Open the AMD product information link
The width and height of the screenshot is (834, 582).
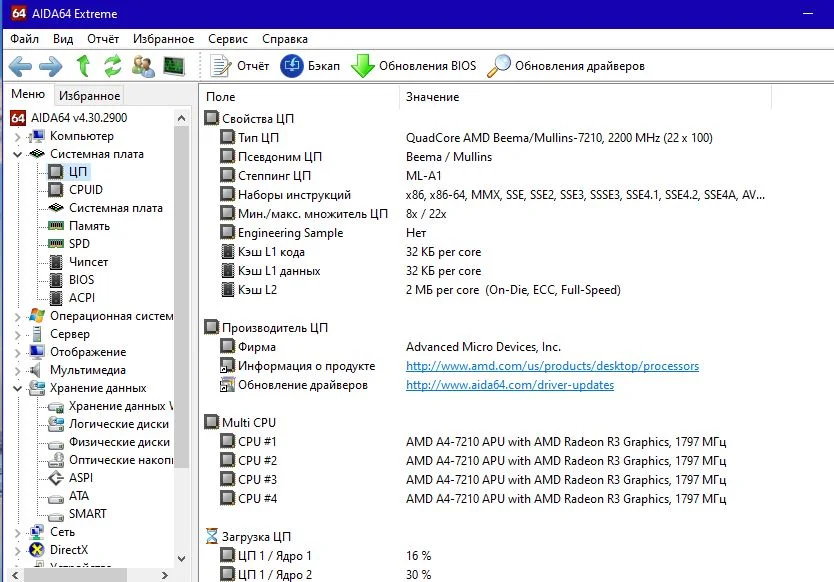click(x=552, y=366)
